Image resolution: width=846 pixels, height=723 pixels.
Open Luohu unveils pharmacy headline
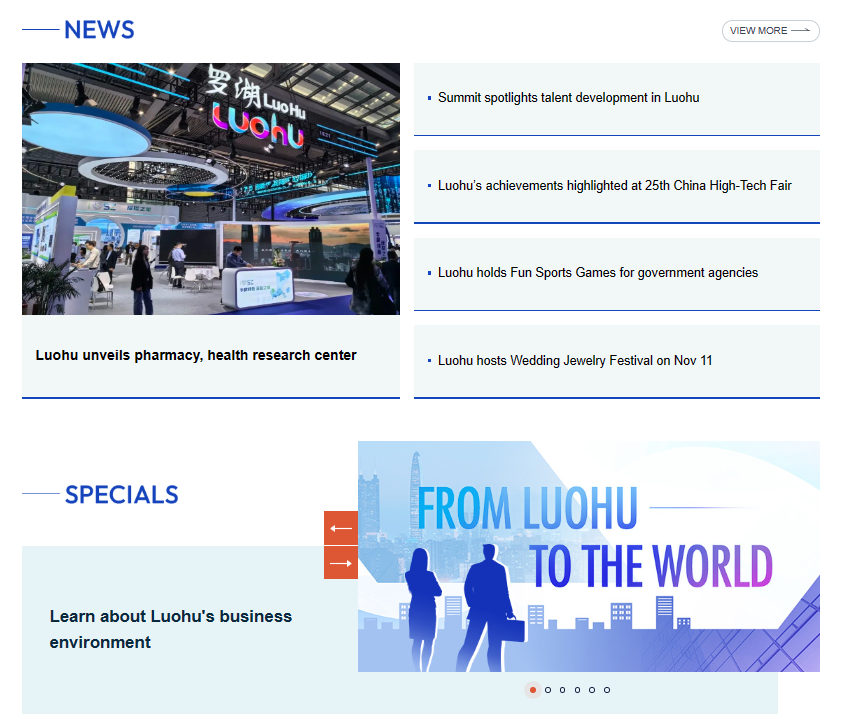pyautogui.click(x=196, y=355)
